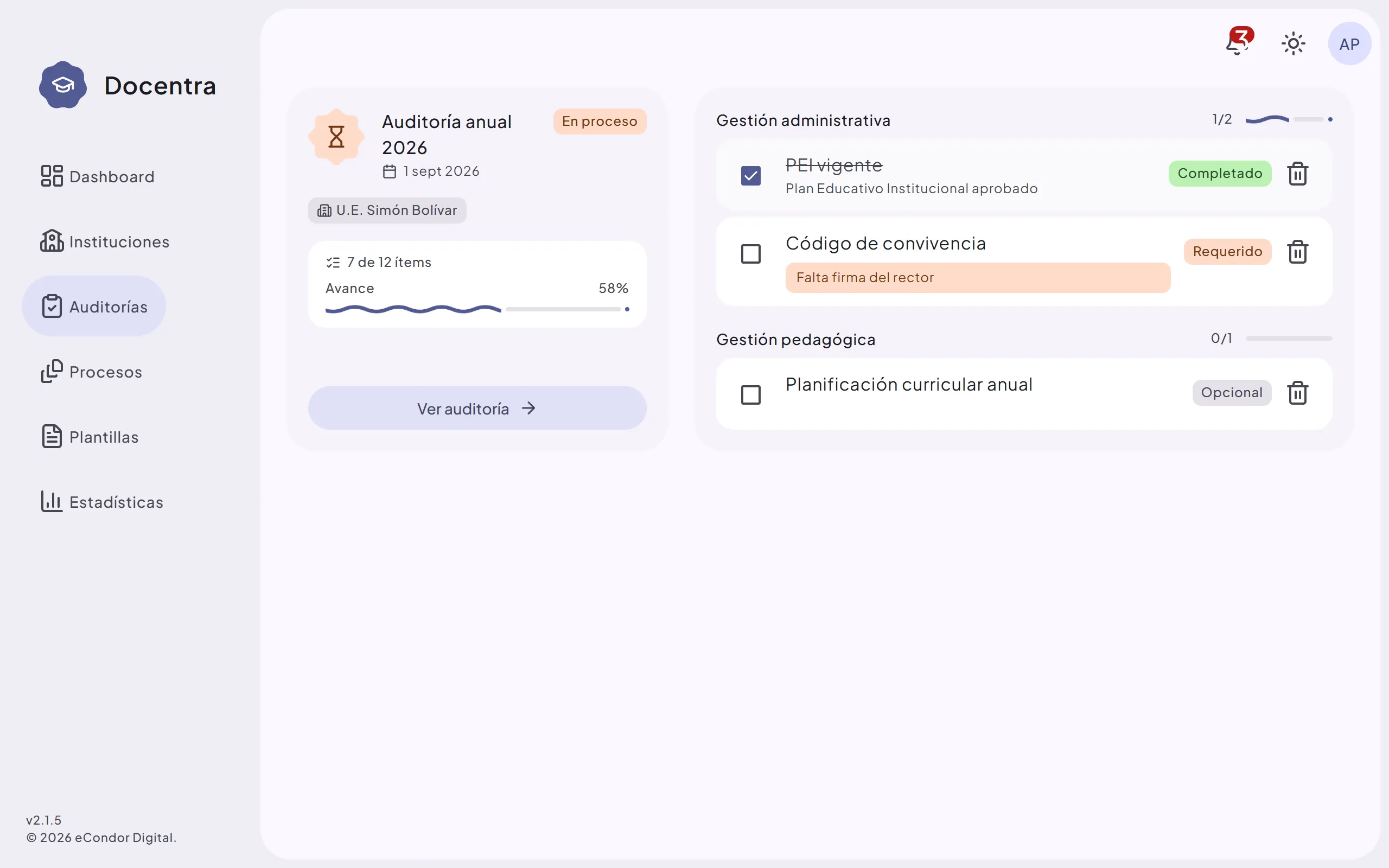This screenshot has width=1389, height=868.
Task: Click the Completado status badge
Action: (1220, 174)
